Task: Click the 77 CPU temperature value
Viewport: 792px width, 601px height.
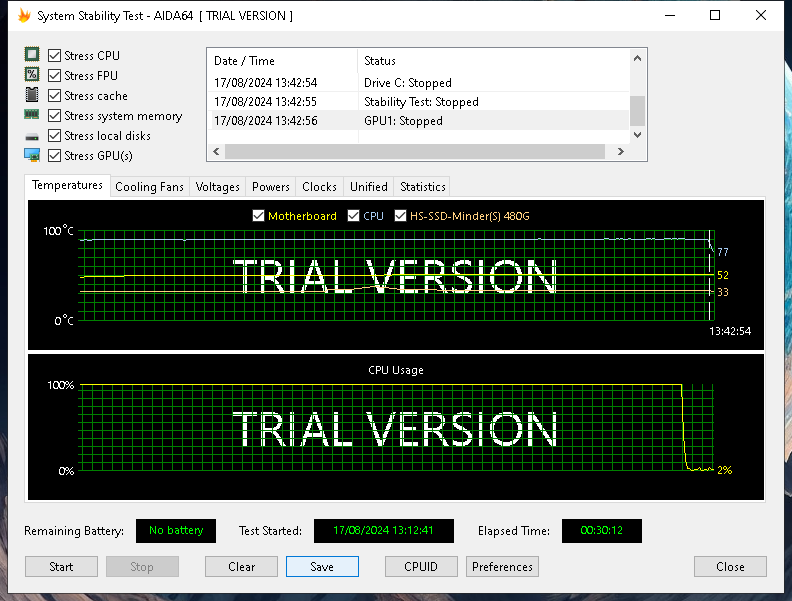Action: [x=723, y=252]
